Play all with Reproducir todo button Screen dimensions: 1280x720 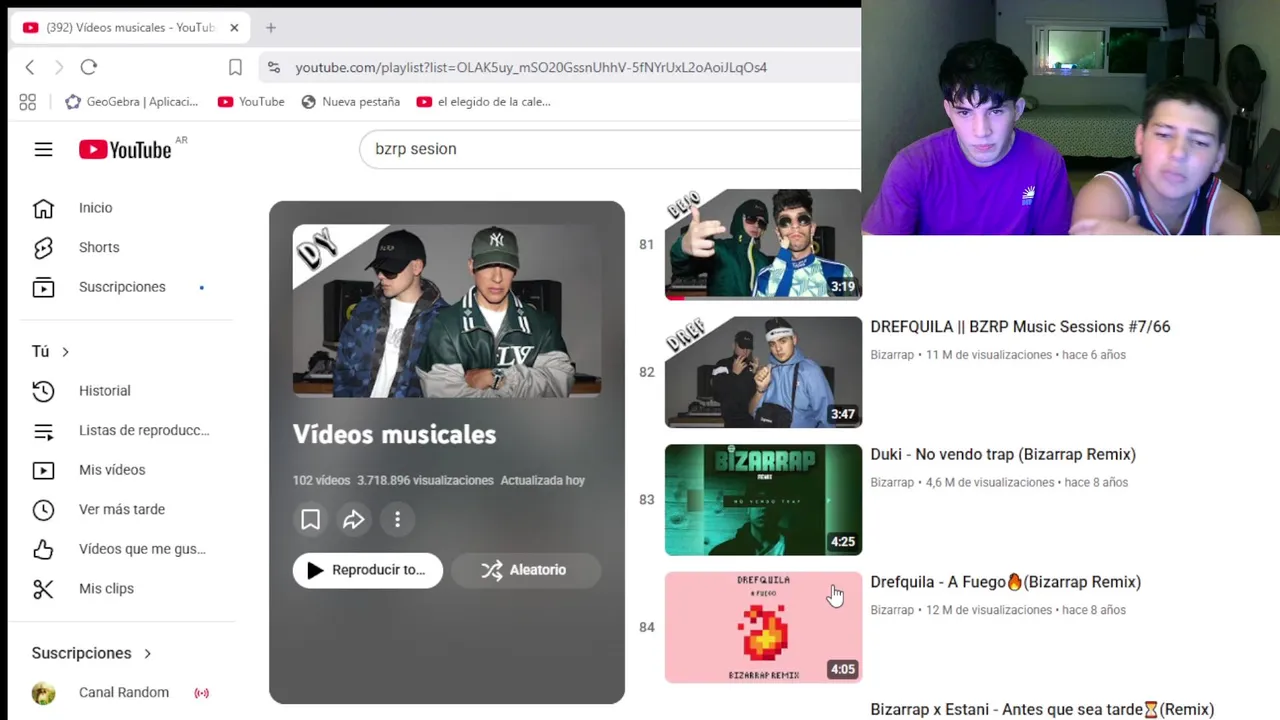tap(368, 570)
